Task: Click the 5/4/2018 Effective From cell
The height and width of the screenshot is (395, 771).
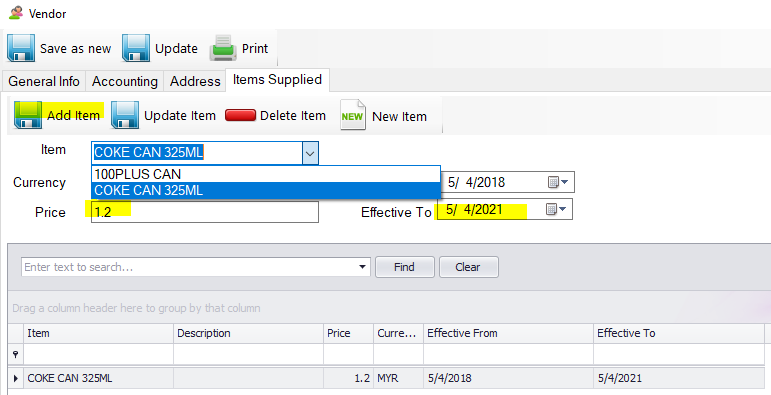Action: [x=508, y=378]
